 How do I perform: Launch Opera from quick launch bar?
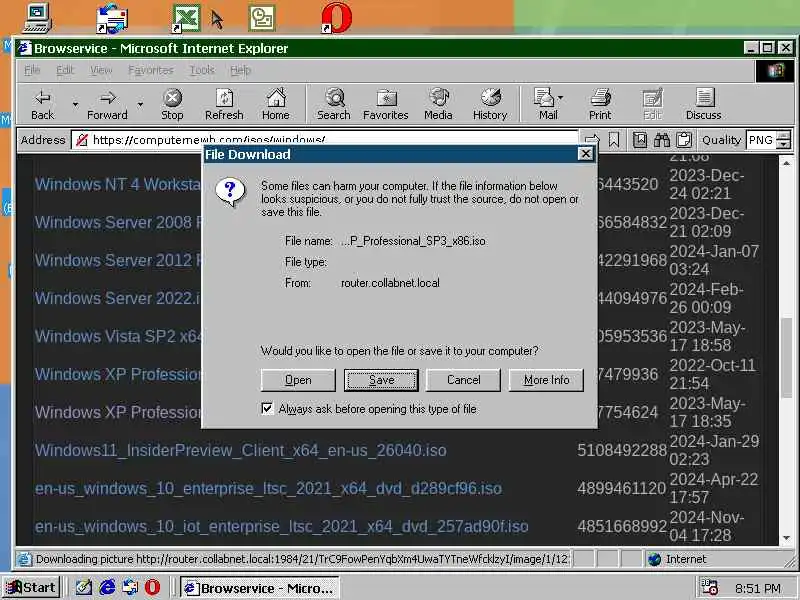(152, 588)
